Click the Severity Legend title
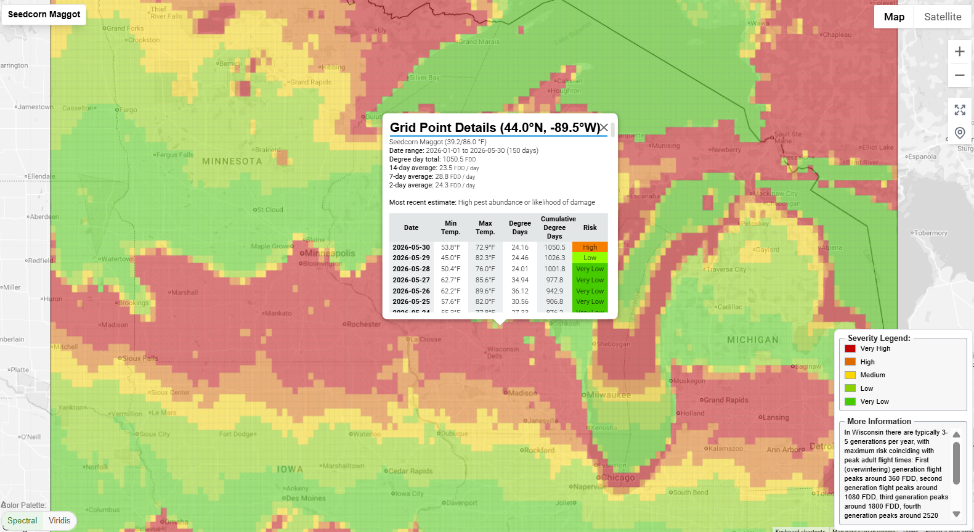The image size is (974, 532). point(879,338)
